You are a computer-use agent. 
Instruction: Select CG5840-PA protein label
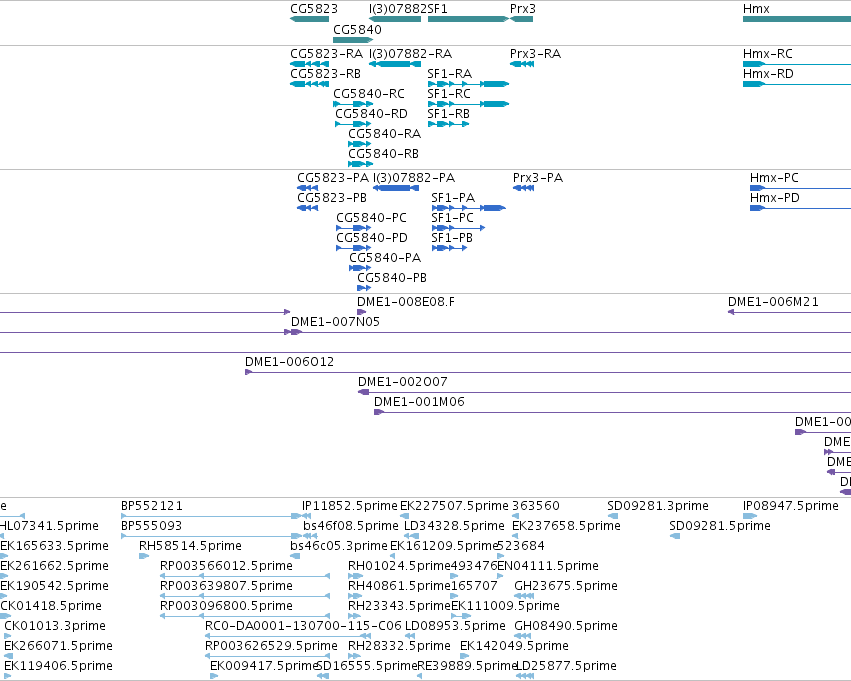point(385,258)
